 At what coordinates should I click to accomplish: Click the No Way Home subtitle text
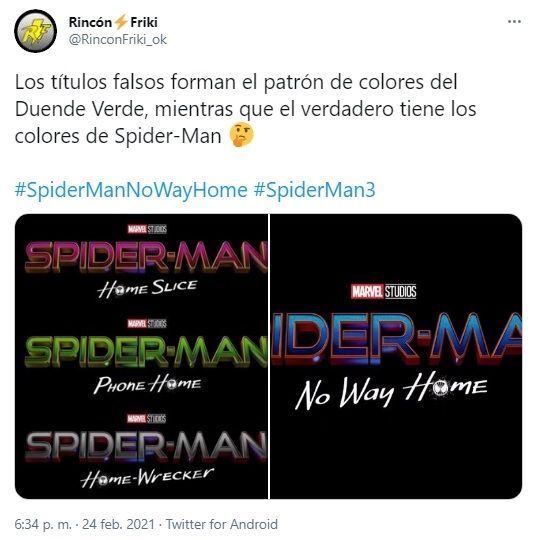coord(391,391)
